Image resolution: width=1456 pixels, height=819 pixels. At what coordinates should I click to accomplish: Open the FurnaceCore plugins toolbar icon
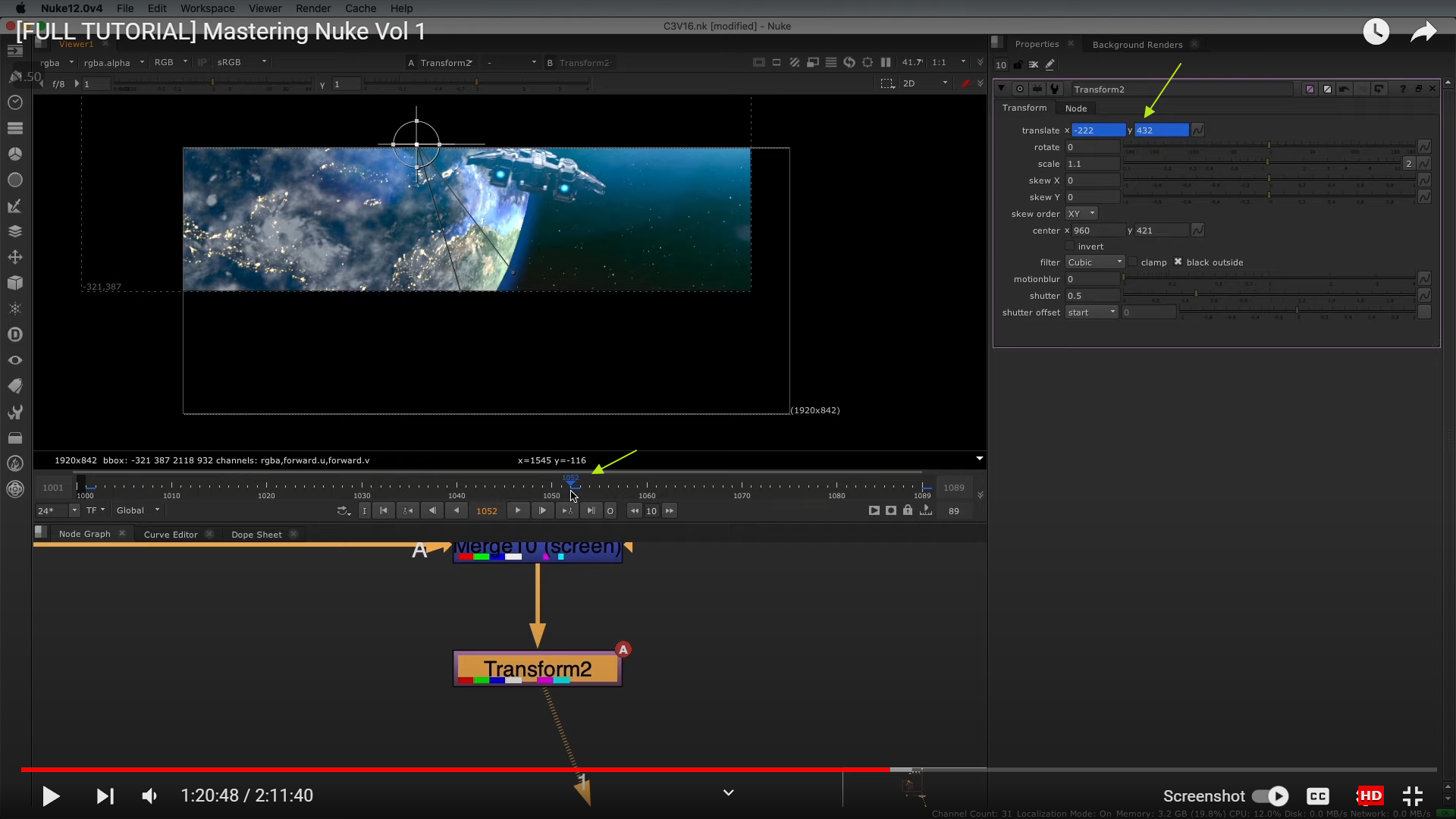point(15,463)
